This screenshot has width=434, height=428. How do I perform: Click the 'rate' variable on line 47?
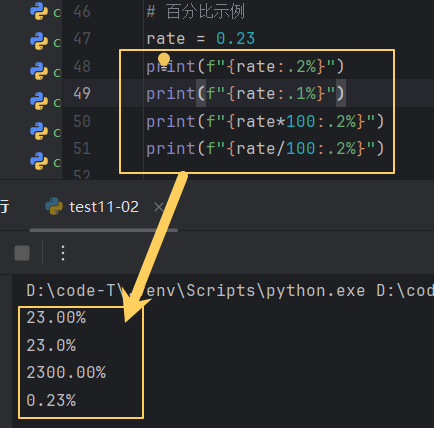166,39
